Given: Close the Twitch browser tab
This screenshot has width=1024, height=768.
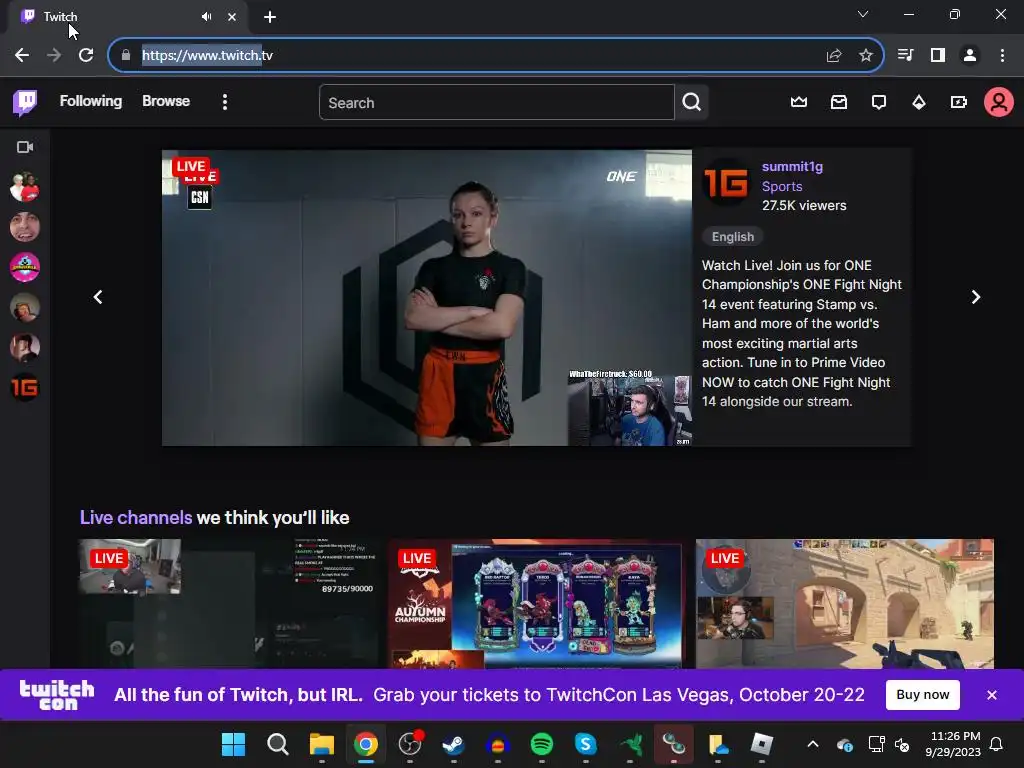Looking at the screenshot, I should coord(232,17).
